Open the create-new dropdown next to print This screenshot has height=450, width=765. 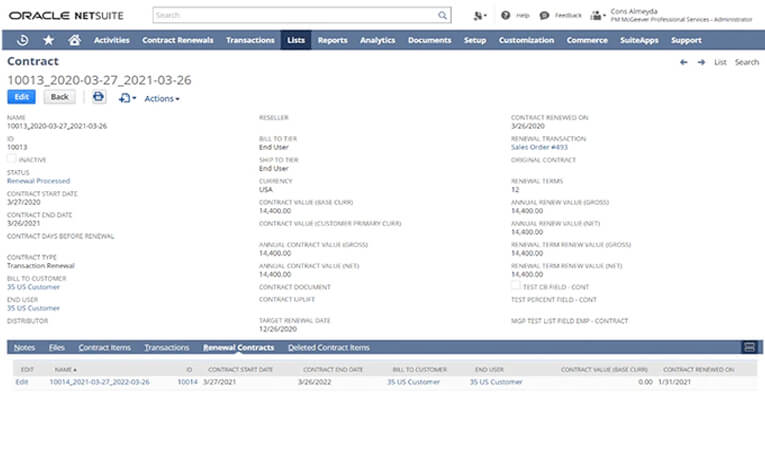coord(127,98)
